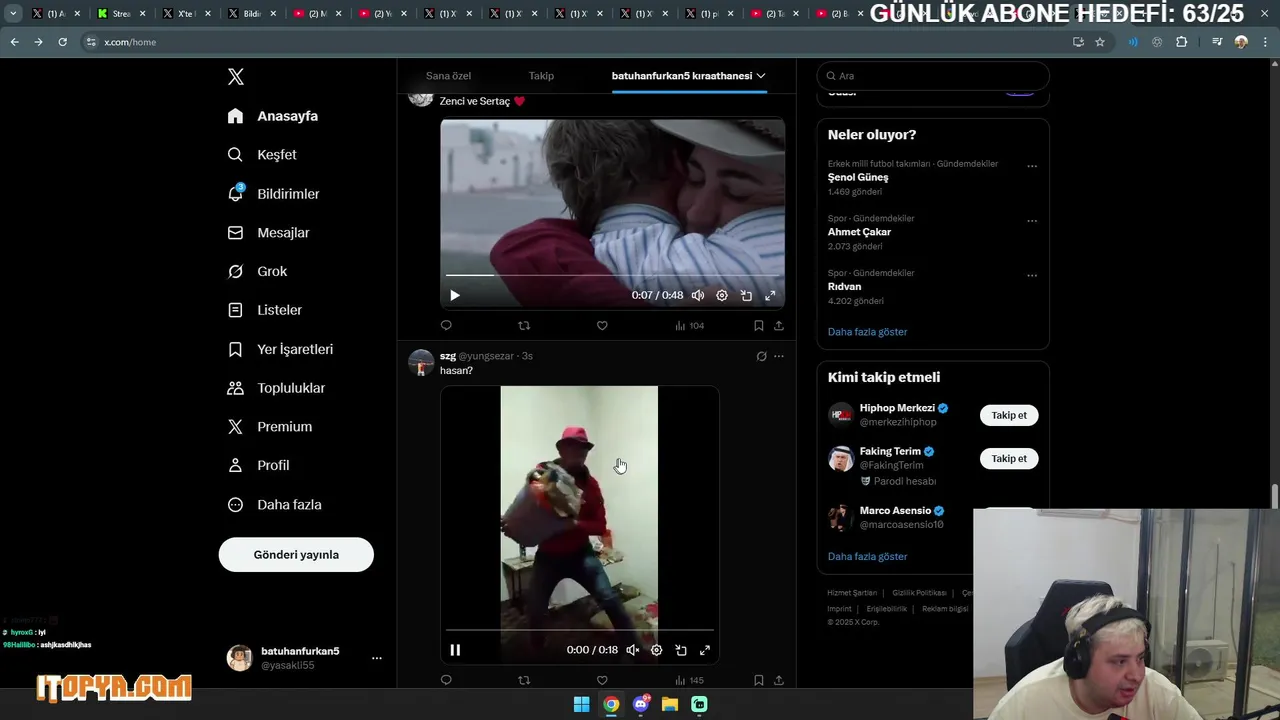The height and width of the screenshot is (720, 1280).
Task: Open account menu dots next to batuhanfurkan5
Action: [377, 658]
